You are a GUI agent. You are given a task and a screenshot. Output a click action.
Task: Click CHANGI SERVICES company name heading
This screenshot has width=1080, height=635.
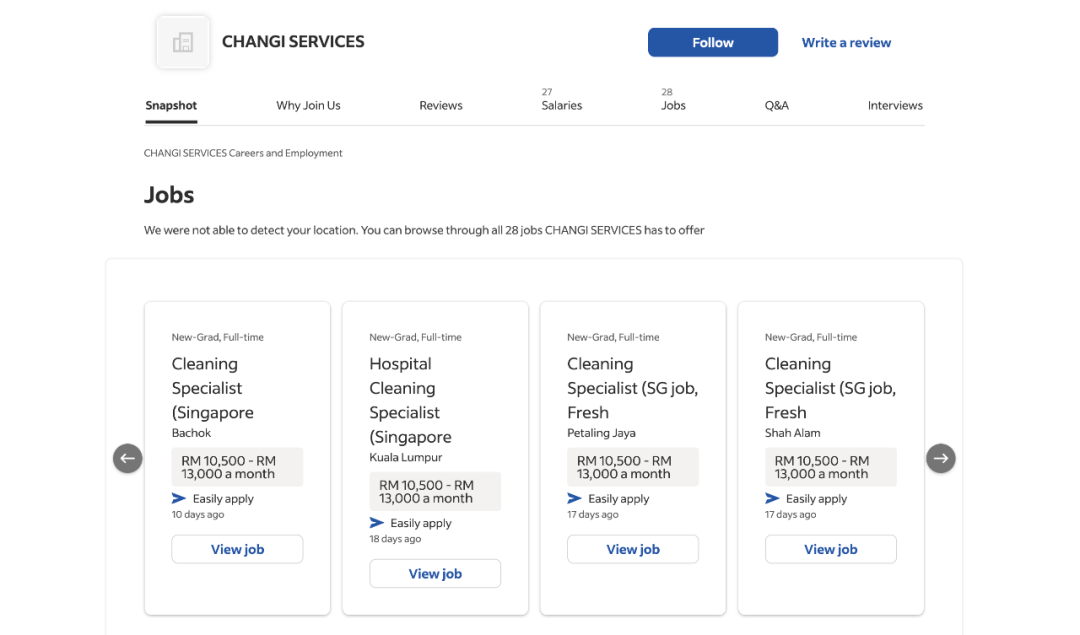tap(293, 41)
